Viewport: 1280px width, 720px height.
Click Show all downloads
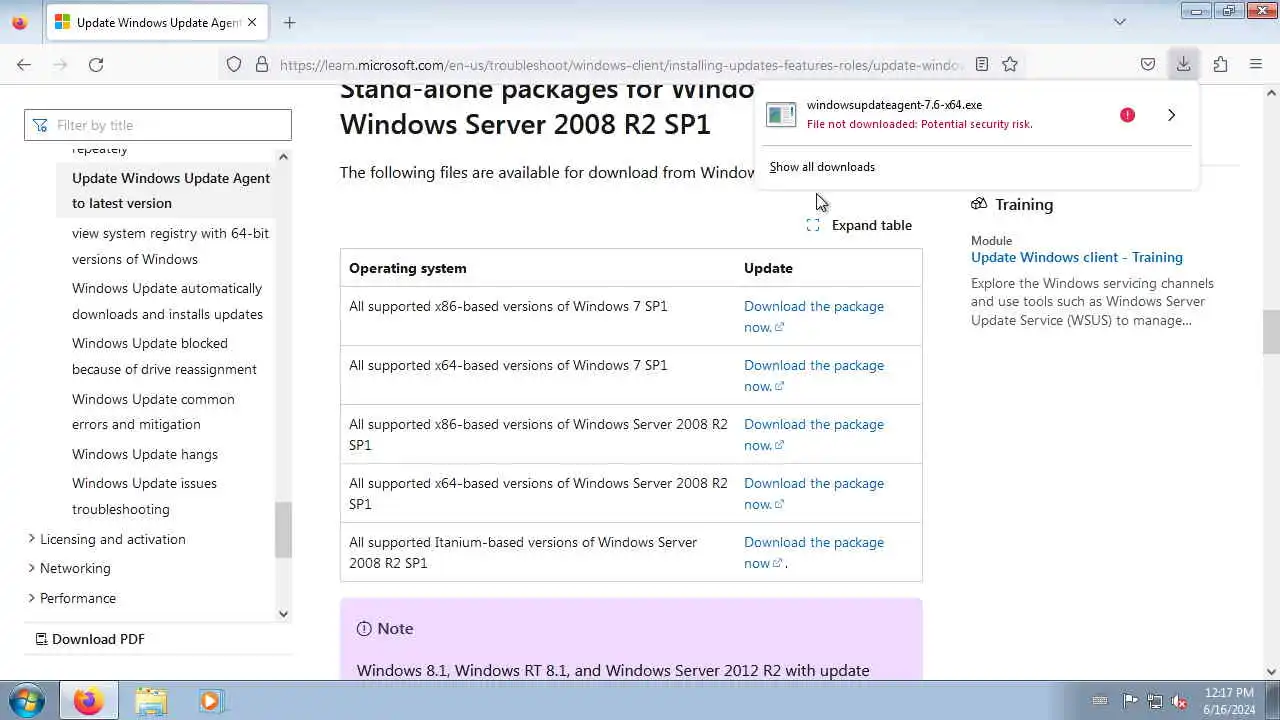click(x=822, y=167)
